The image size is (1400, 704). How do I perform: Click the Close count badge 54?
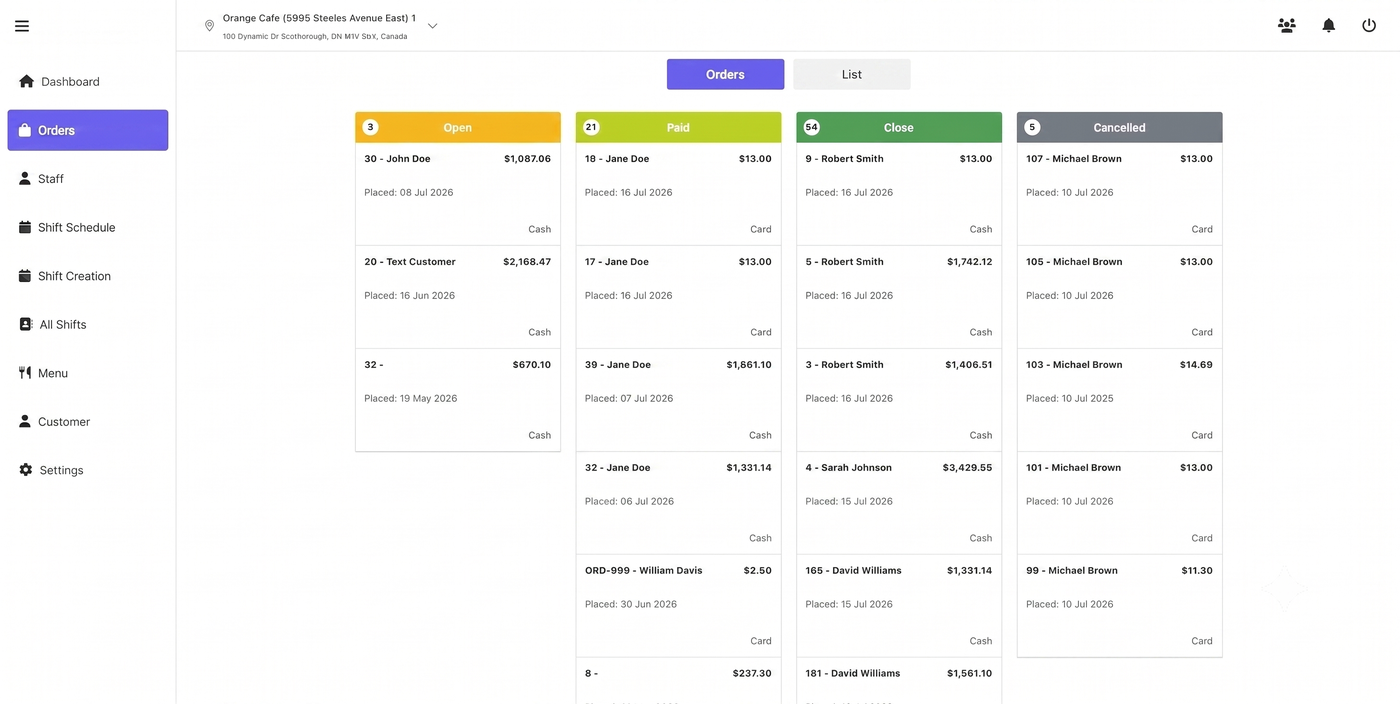(812, 127)
